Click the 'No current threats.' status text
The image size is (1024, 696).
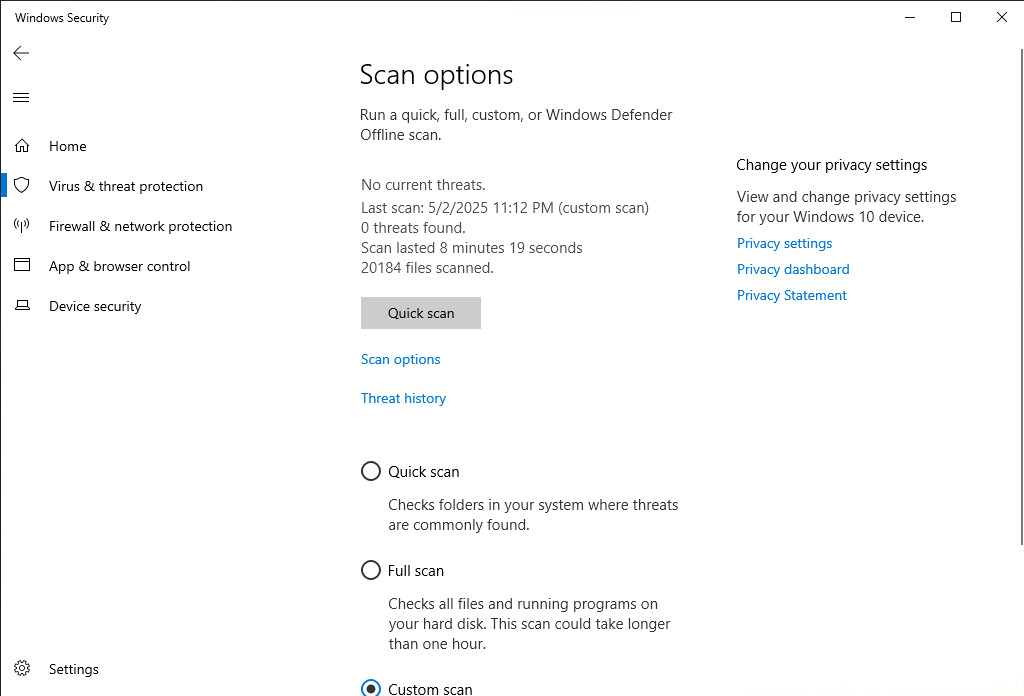pos(423,185)
